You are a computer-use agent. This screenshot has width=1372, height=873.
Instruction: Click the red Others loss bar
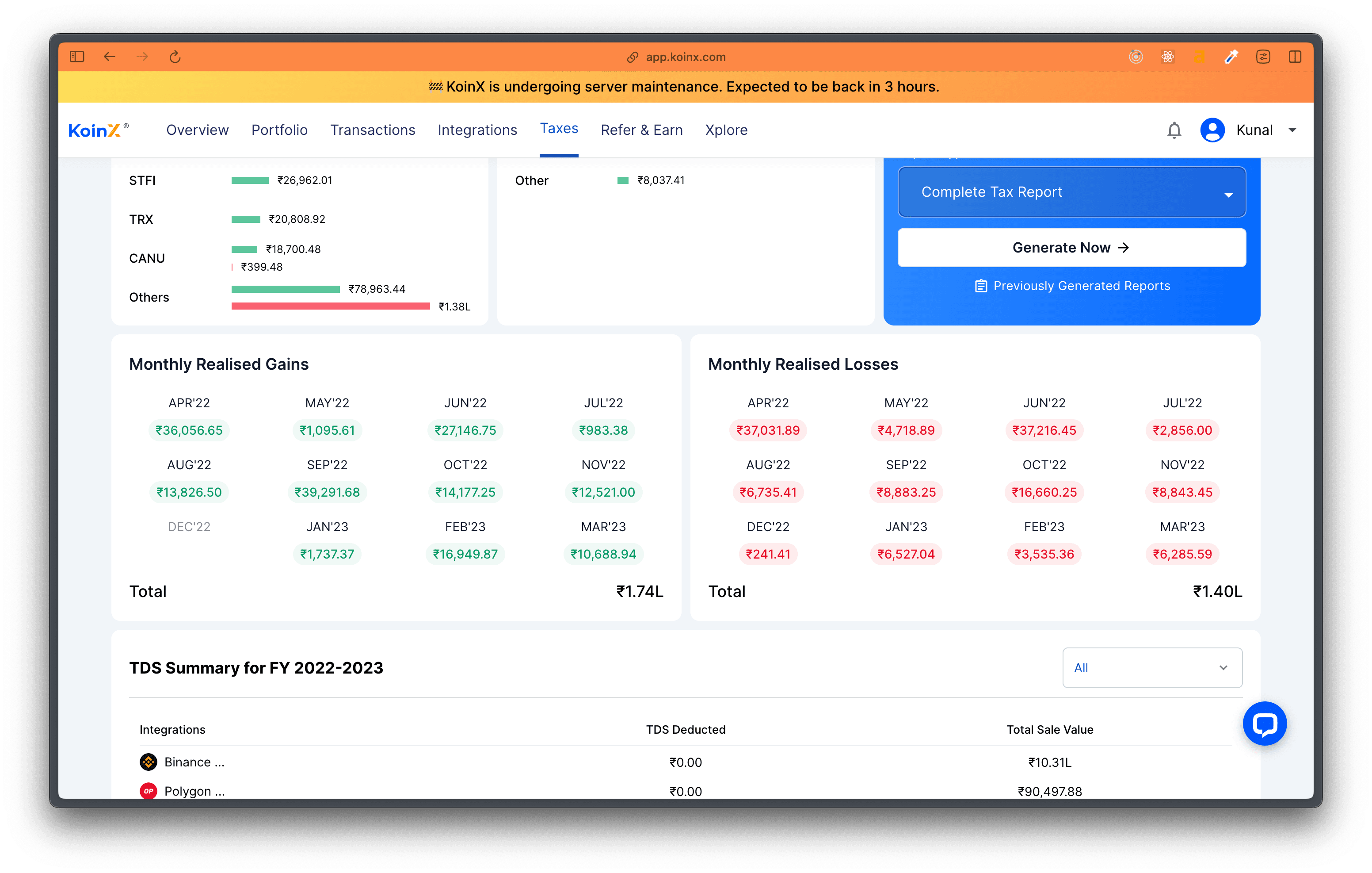pyautogui.click(x=331, y=307)
